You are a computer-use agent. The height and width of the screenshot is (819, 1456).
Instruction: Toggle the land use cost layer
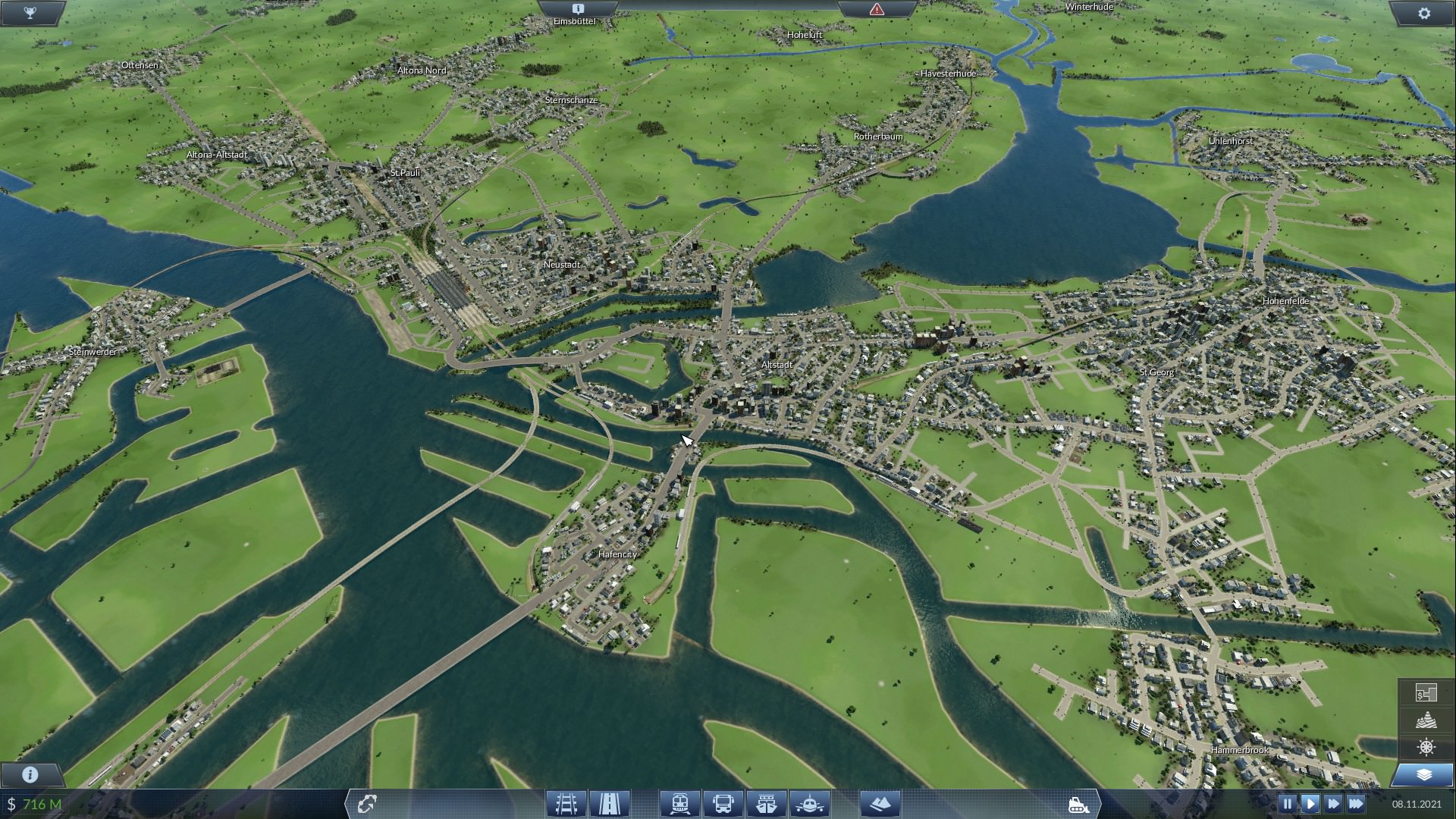click(1426, 692)
